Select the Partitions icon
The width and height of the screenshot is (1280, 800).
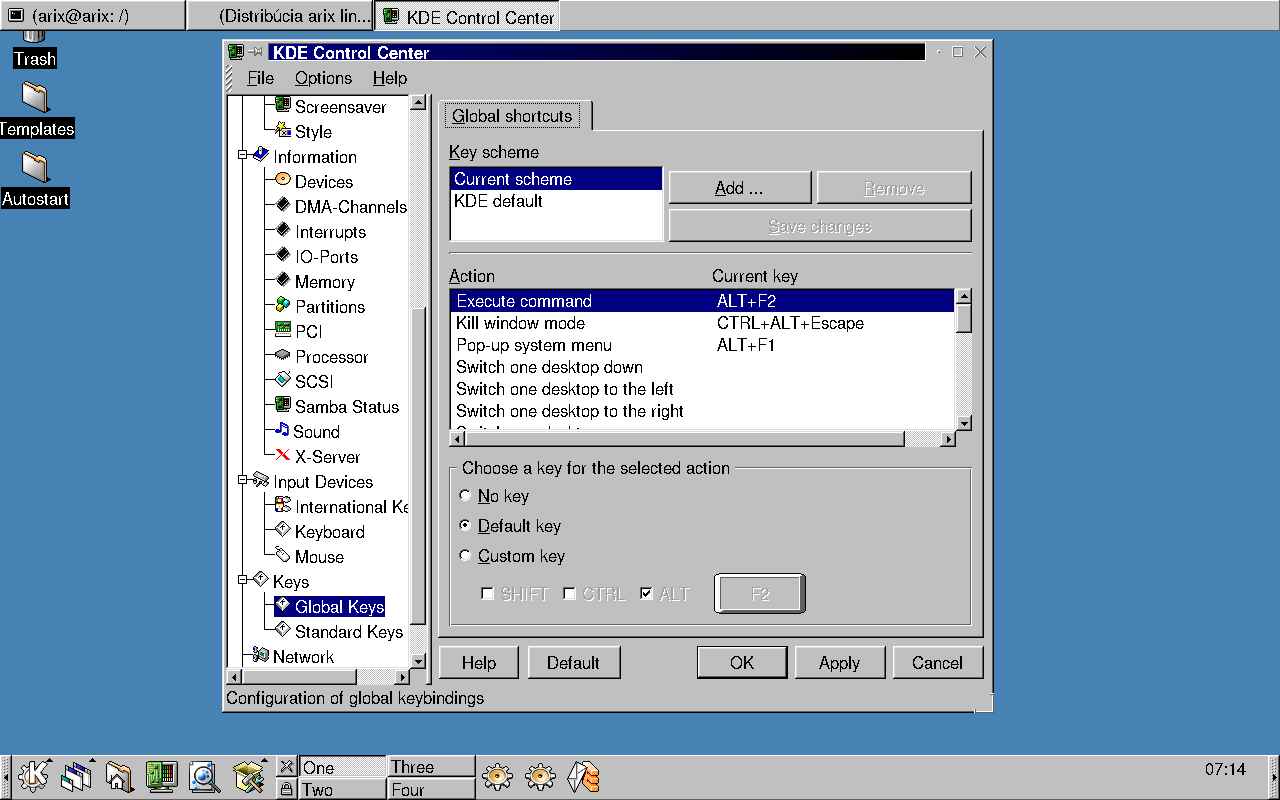(x=283, y=306)
